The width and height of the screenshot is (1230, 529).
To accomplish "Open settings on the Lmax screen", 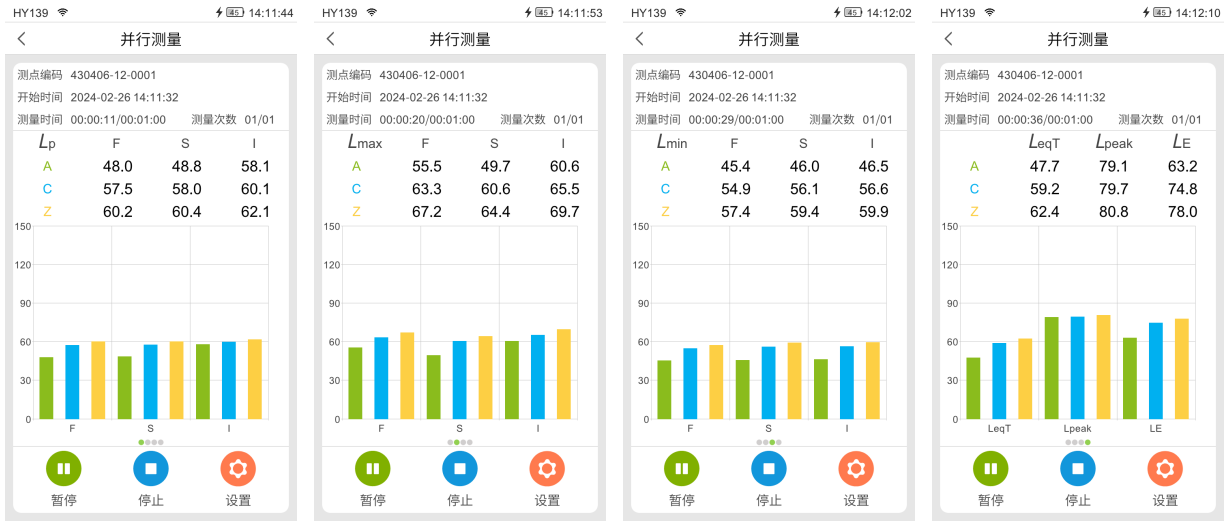I will 547,468.
